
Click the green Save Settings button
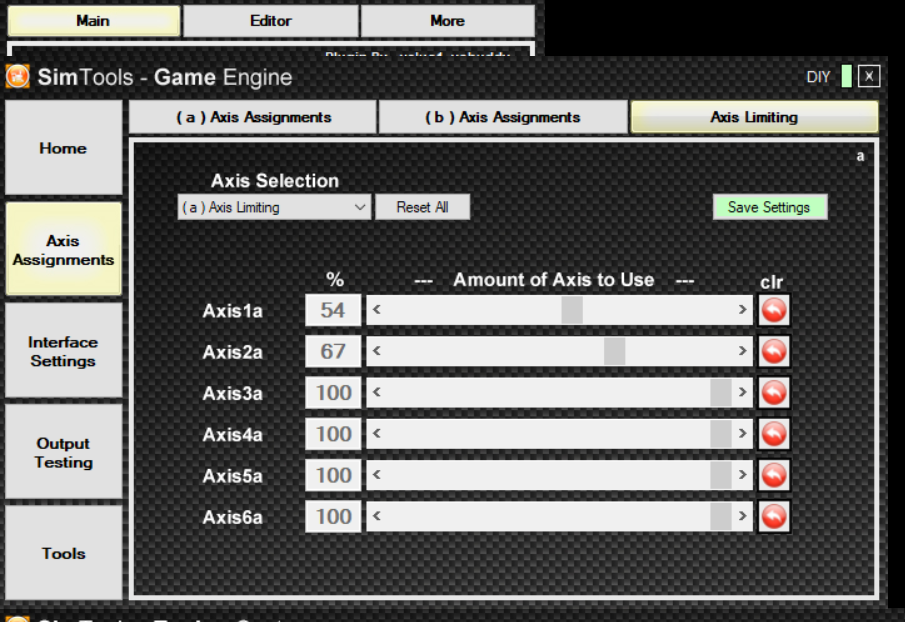(x=769, y=207)
